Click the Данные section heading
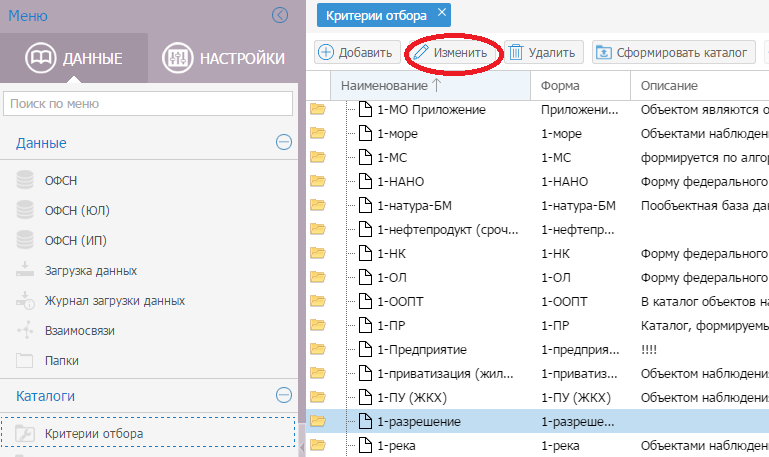The image size is (769, 457). 41,143
